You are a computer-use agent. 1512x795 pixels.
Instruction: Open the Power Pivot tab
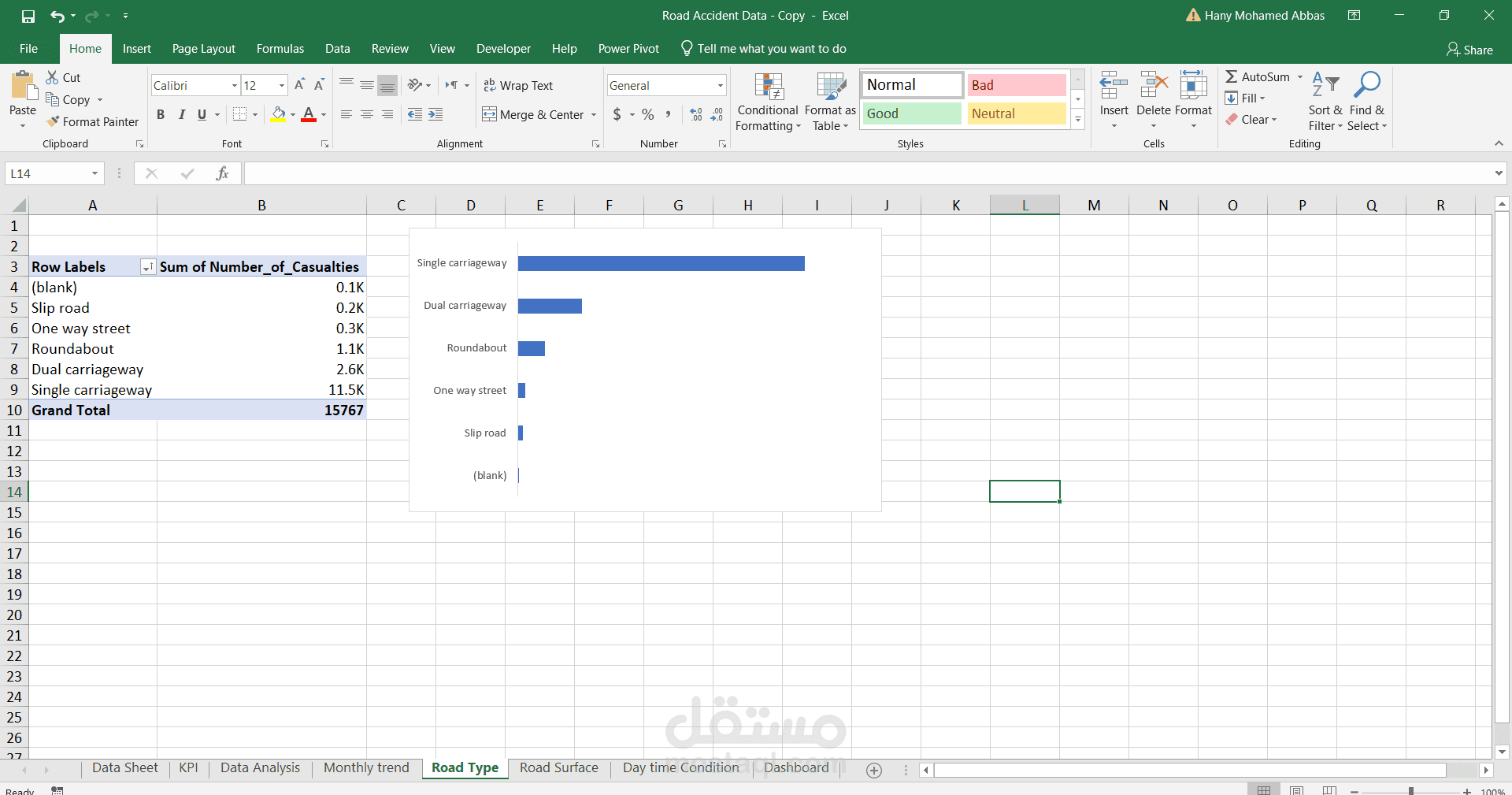[628, 49]
